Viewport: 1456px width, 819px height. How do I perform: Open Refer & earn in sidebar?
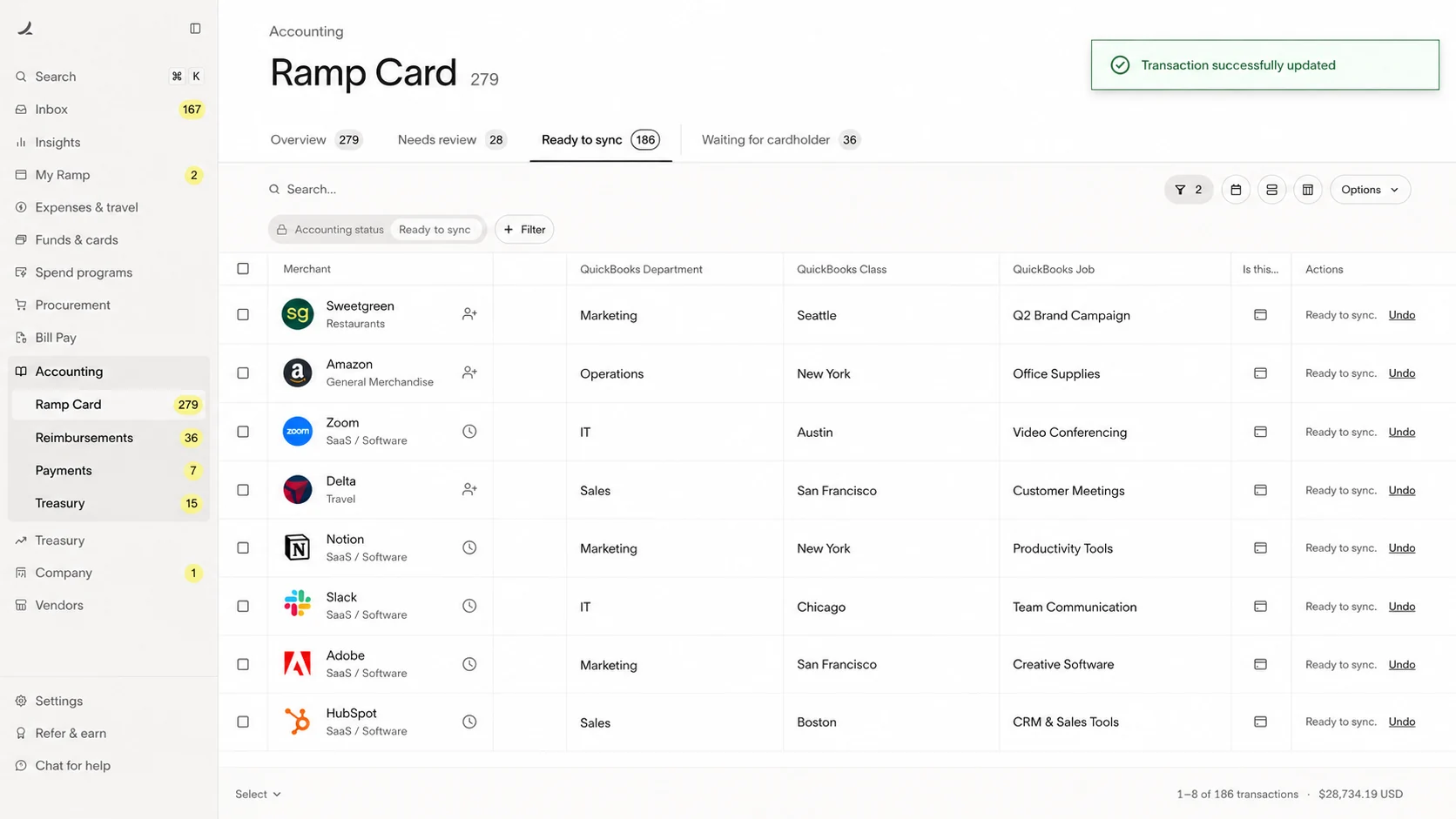(109, 734)
